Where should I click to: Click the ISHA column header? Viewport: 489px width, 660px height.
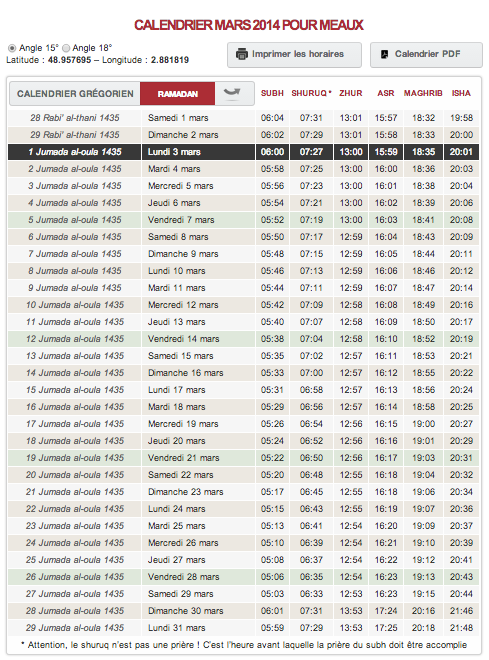(x=461, y=93)
